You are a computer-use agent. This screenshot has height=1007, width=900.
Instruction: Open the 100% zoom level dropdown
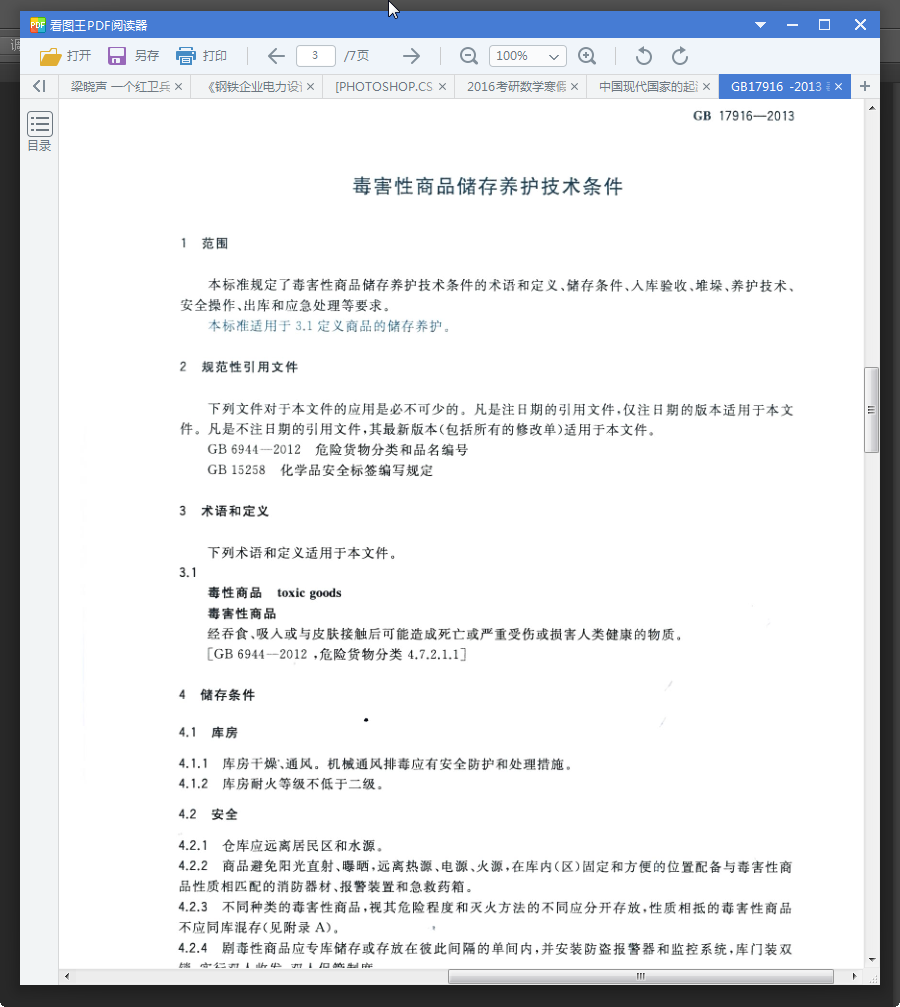pyautogui.click(x=527, y=56)
